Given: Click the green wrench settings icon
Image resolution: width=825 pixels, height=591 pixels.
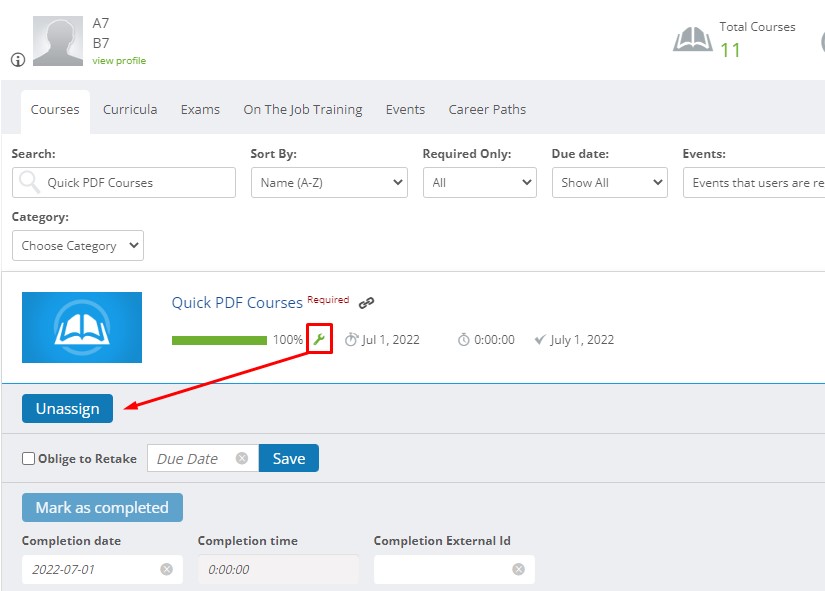Looking at the screenshot, I should [x=319, y=339].
